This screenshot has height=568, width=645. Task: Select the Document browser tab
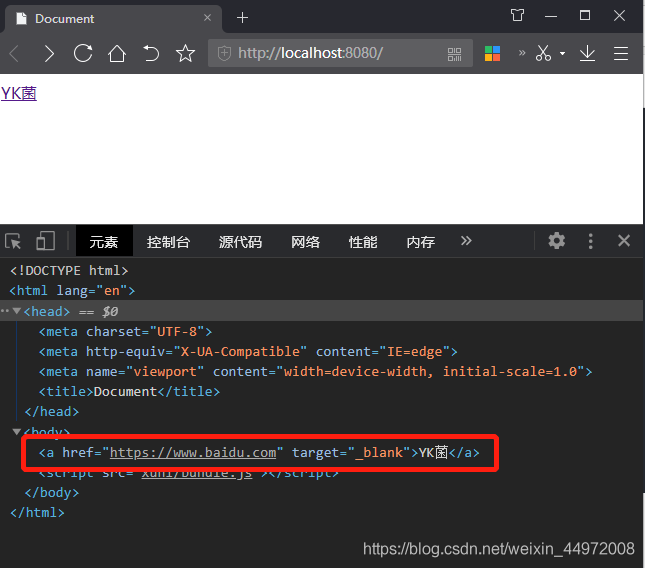(x=113, y=19)
